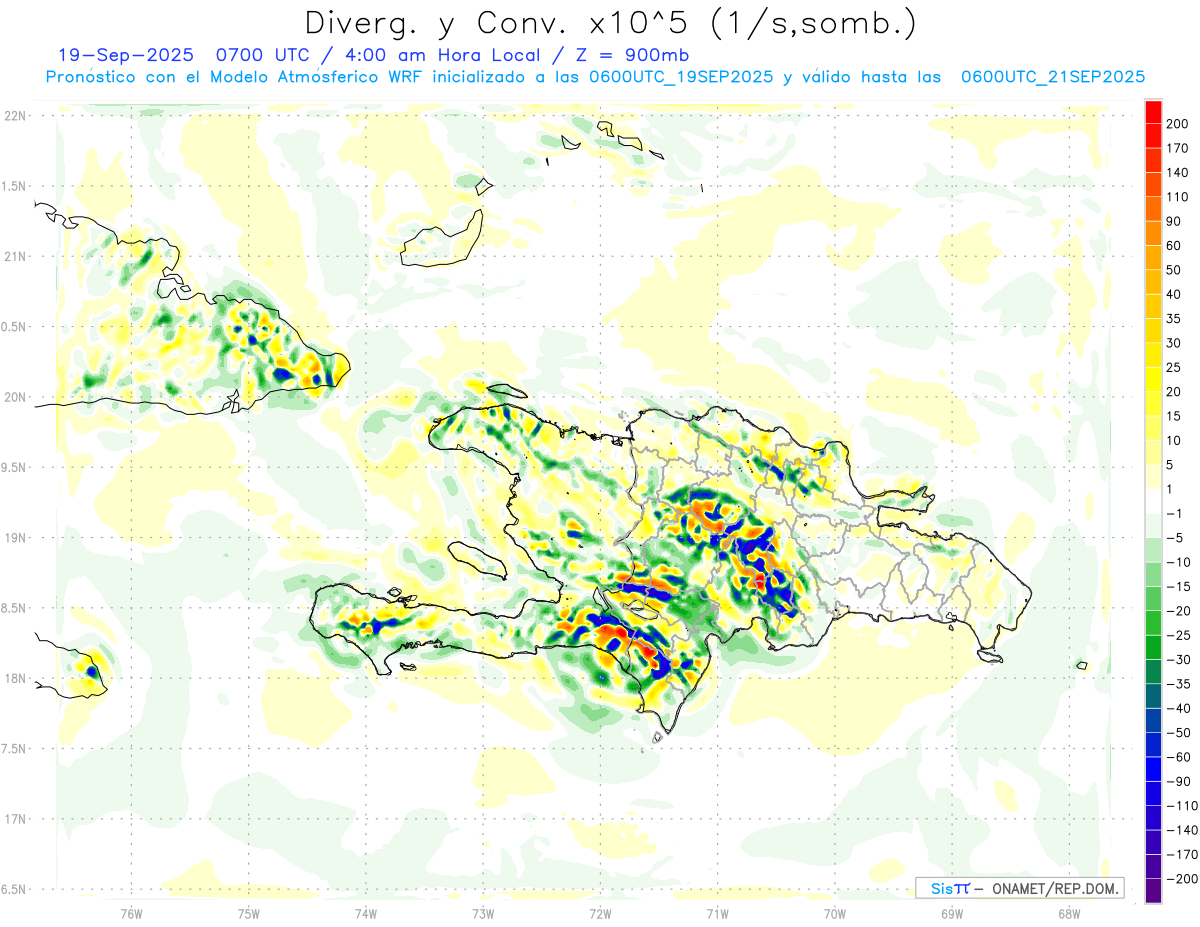Image resolution: width=1200 pixels, height=927 pixels.
Task: Click the latitude label '20N'
Action: (x=14, y=398)
